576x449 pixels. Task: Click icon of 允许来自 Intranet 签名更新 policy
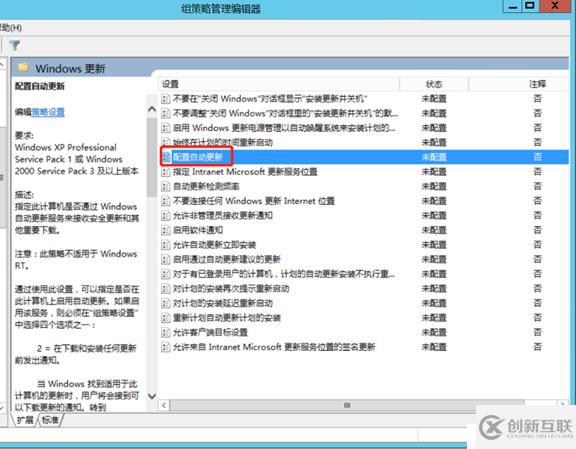point(166,347)
